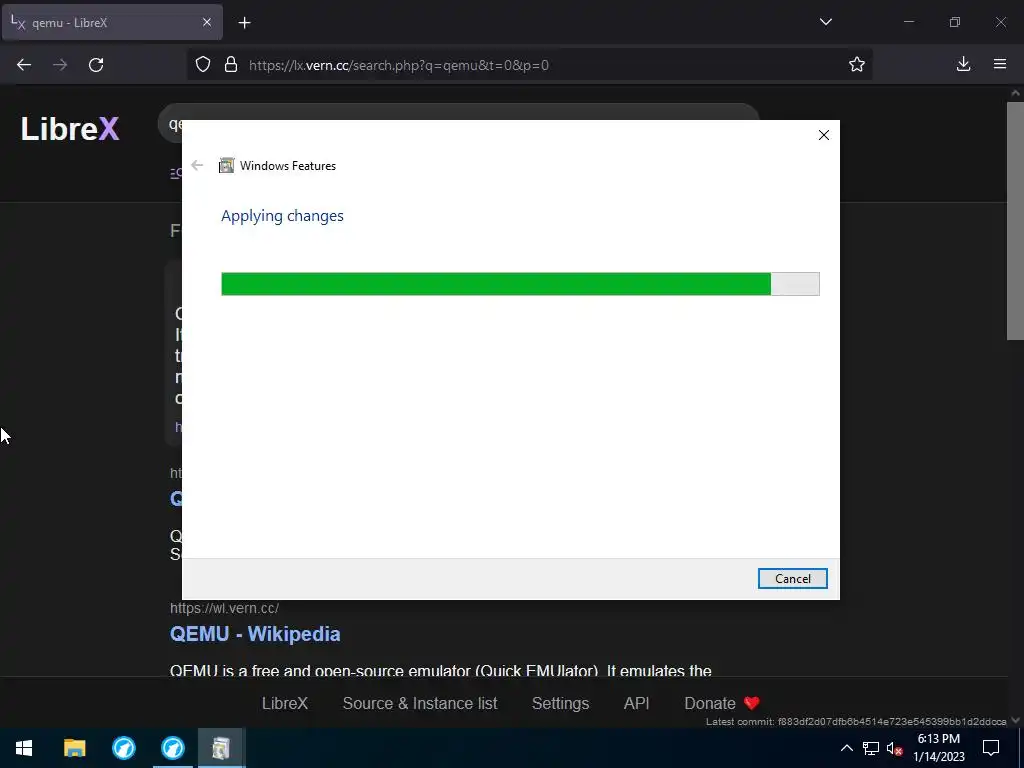Viewport: 1024px width, 768px height.
Task: Open network status tray icon
Action: tap(871, 748)
